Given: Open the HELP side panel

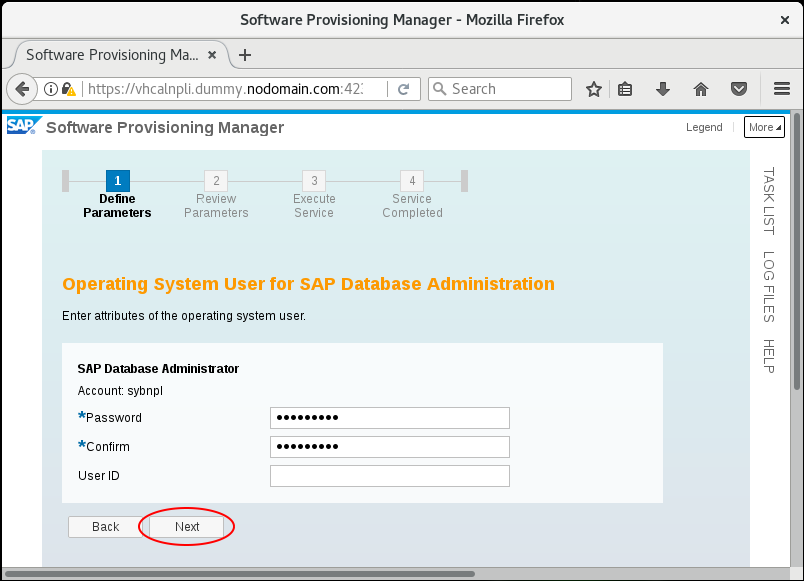Looking at the screenshot, I should click(768, 356).
